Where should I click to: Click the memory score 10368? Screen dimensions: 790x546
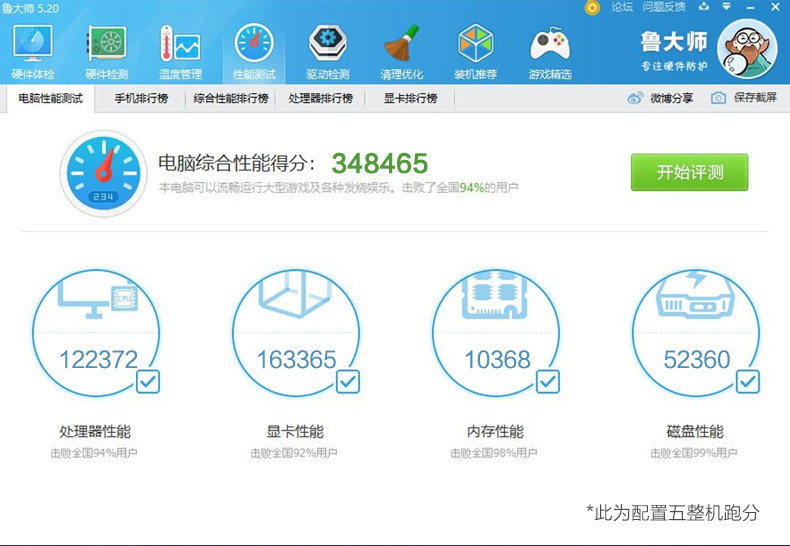pyautogui.click(x=497, y=360)
